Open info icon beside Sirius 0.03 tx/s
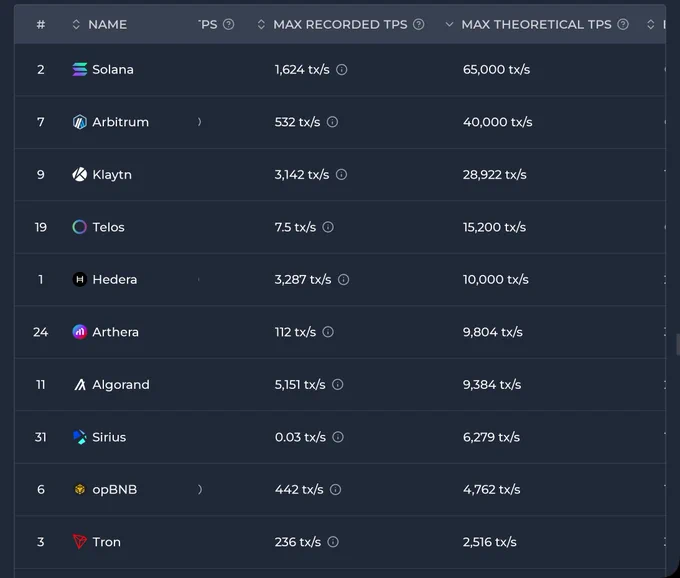Image resolution: width=680 pixels, height=578 pixels. pos(338,437)
